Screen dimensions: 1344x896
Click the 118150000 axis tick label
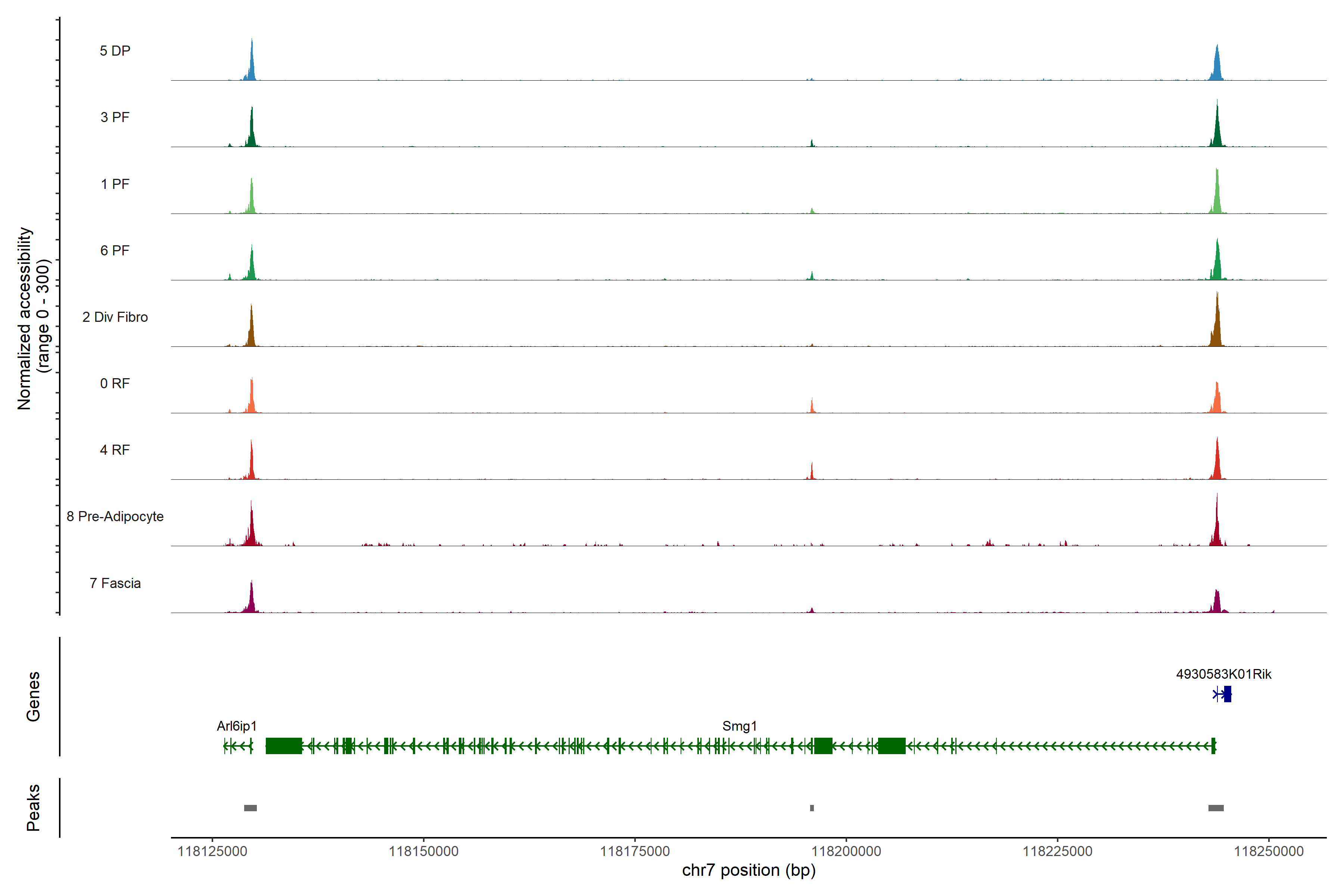[x=423, y=852]
